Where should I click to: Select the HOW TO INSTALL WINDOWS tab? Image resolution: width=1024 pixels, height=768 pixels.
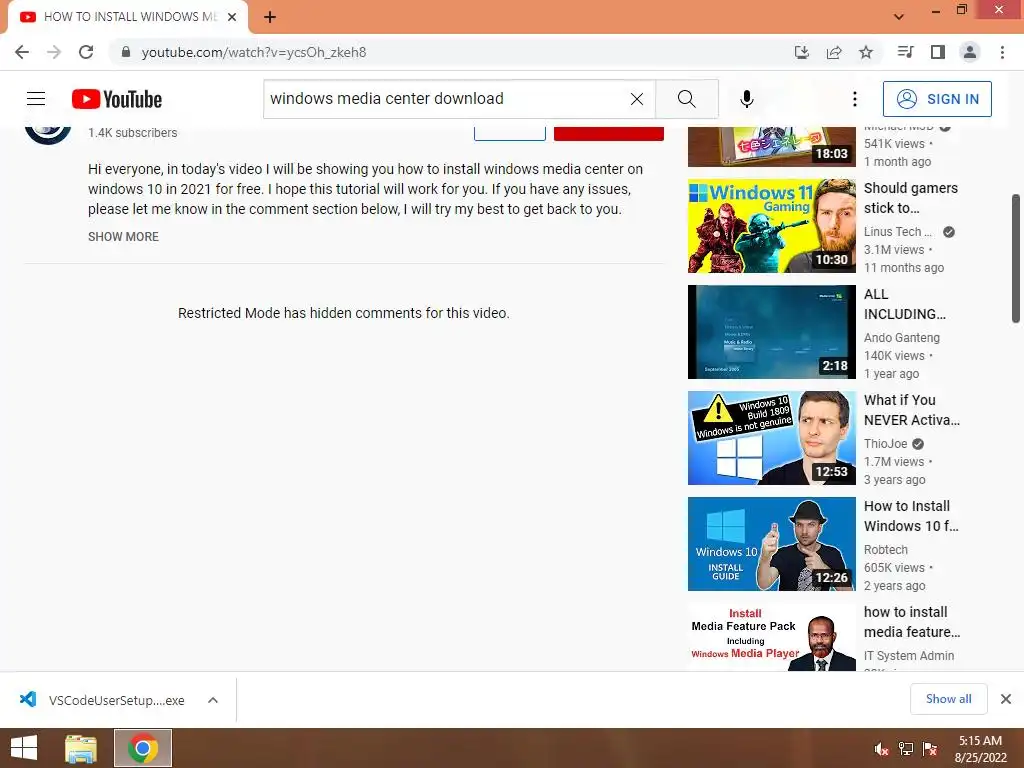(x=127, y=17)
